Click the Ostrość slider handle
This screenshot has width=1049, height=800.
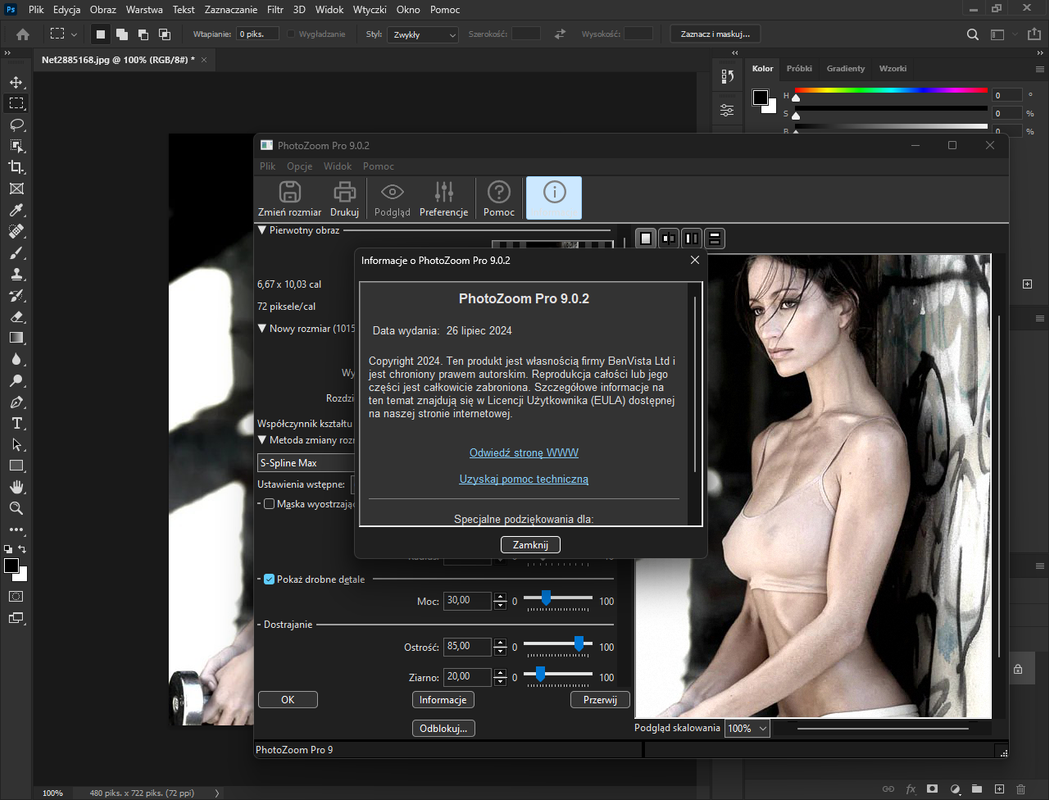pyautogui.click(x=579, y=644)
